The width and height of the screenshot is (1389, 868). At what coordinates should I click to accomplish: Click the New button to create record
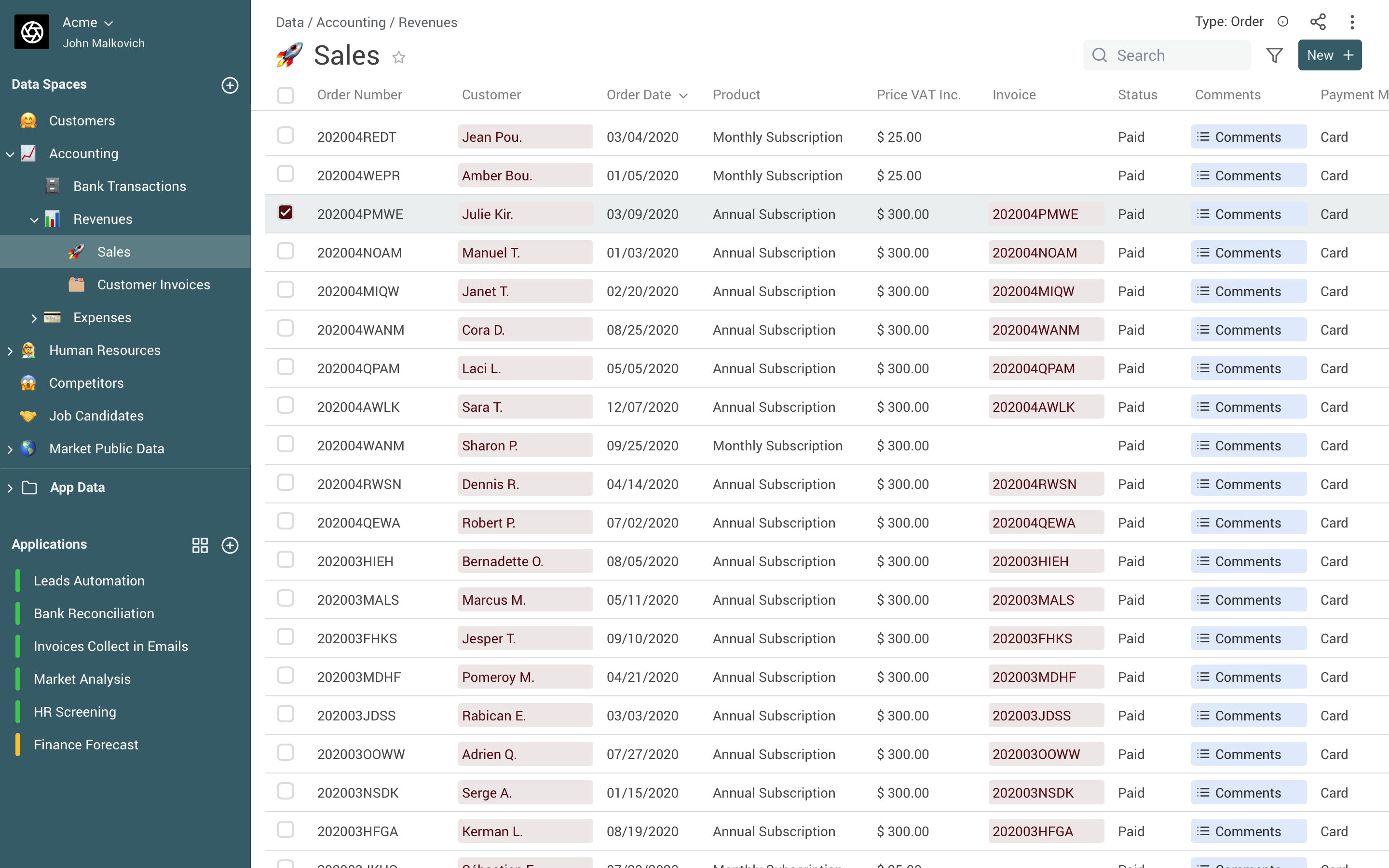1329,55
